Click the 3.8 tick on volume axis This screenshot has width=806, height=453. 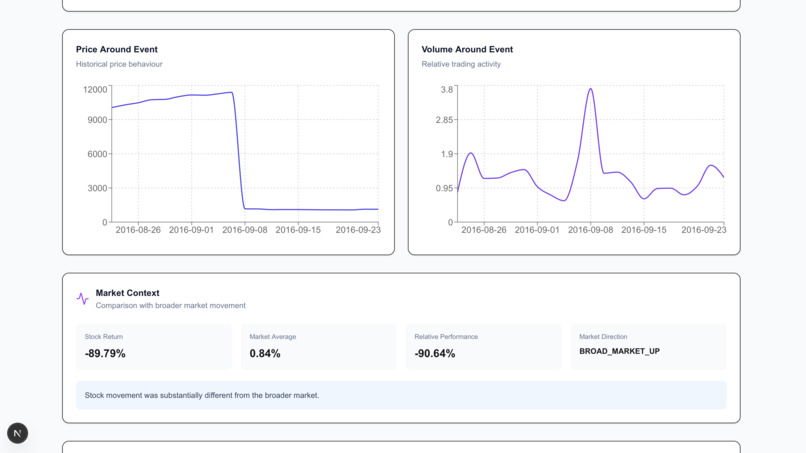(x=447, y=89)
